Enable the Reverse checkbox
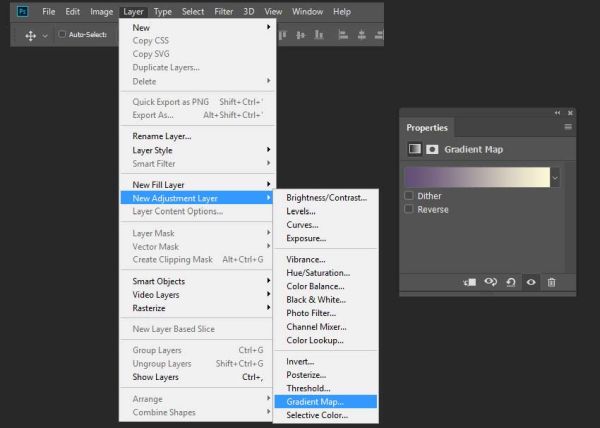This screenshot has width=600, height=428. point(409,209)
